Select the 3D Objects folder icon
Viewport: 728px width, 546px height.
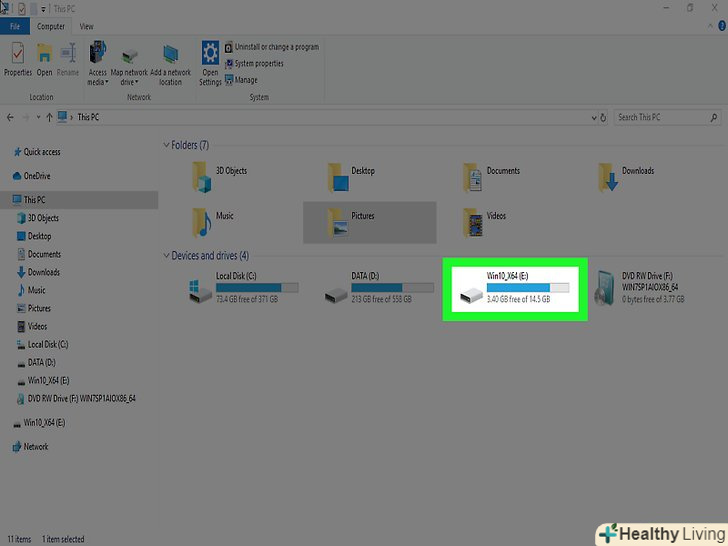click(x=202, y=177)
